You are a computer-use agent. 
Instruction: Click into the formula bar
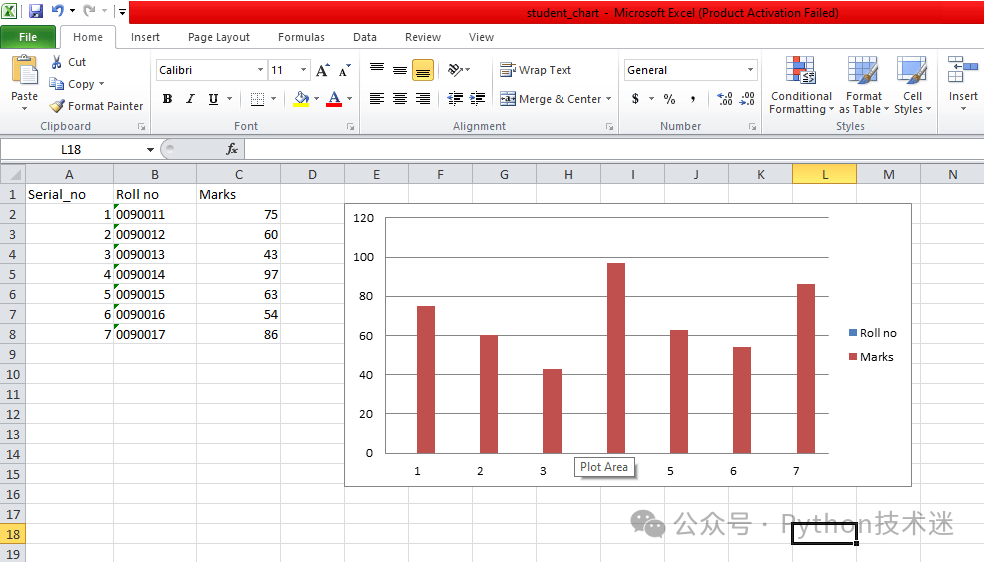click(614, 149)
